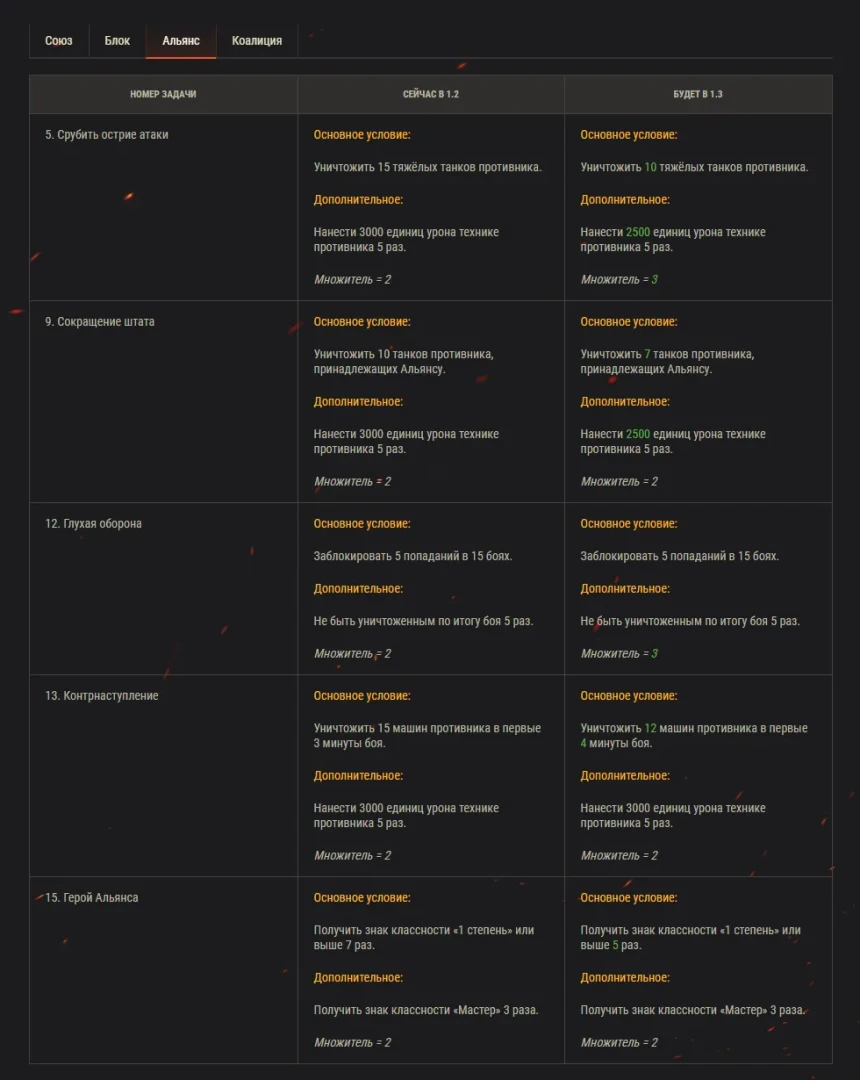Click the green Множитель = 3 for Глухая оборона
The width and height of the screenshot is (860, 1080).
[x=620, y=654]
